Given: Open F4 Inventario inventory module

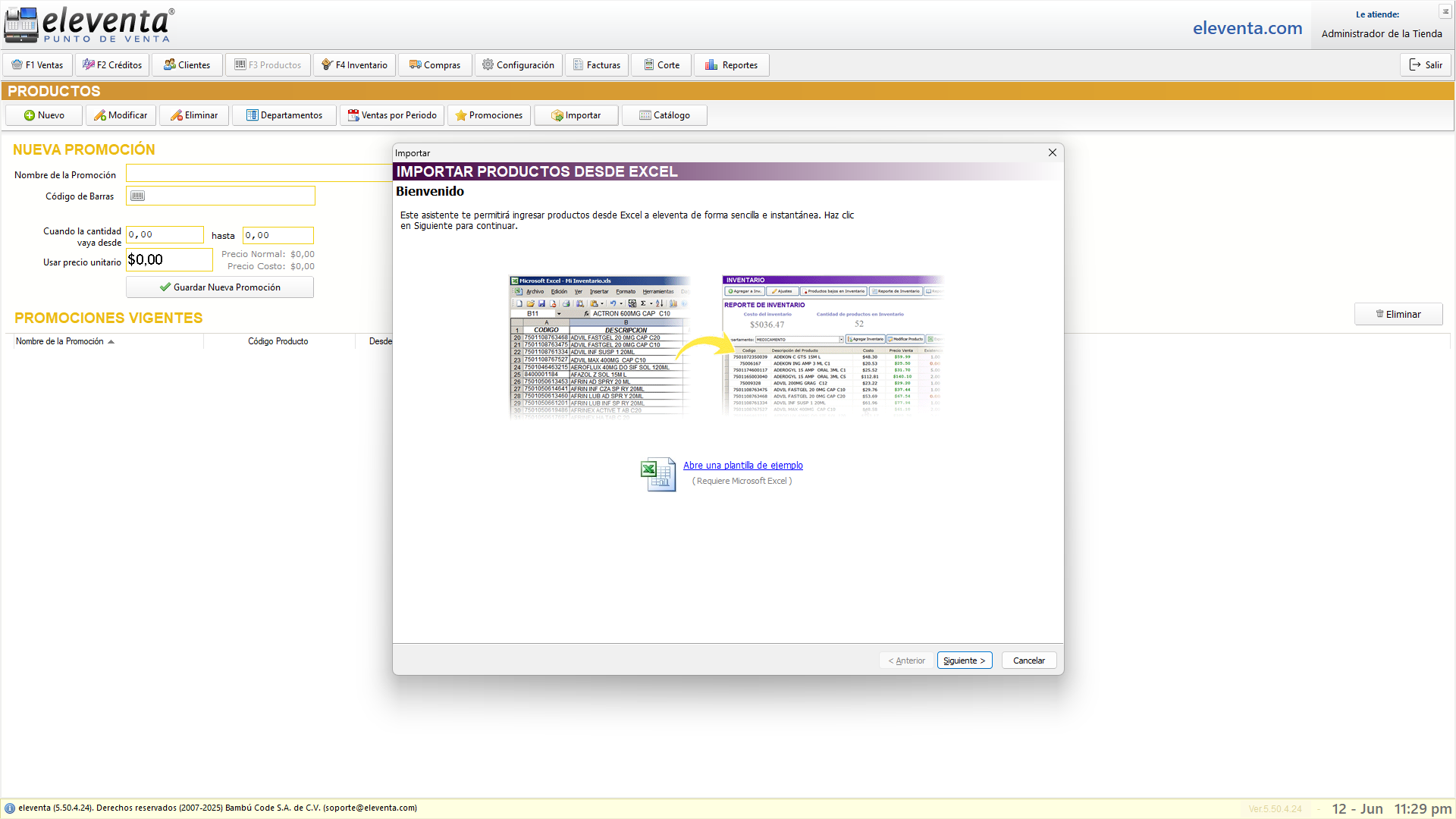Looking at the screenshot, I should [x=354, y=65].
